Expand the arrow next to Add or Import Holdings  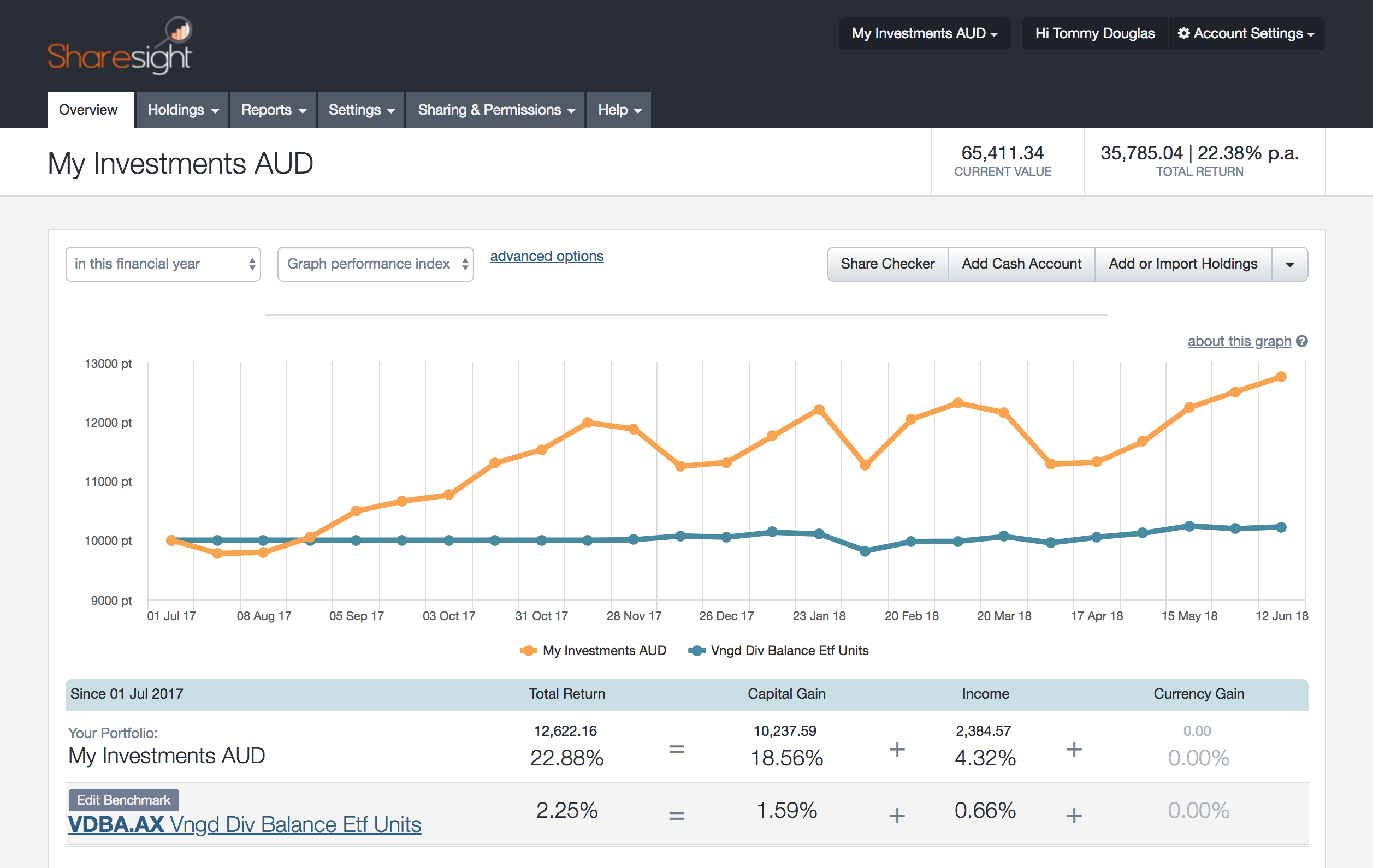pyautogui.click(x=1291, y=264)
